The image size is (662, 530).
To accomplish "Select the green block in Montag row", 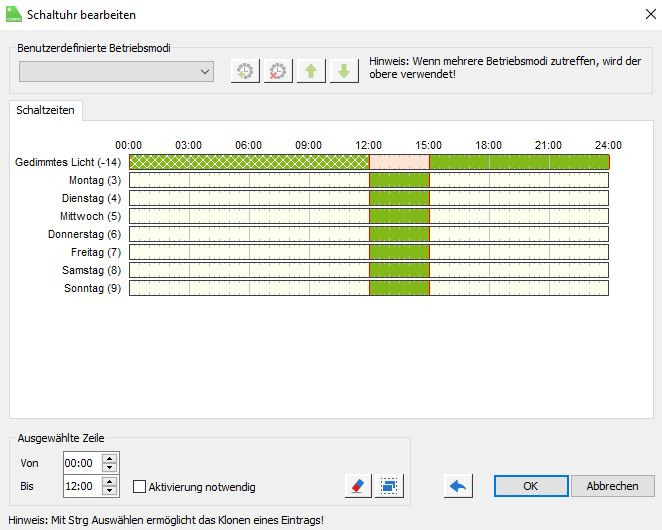I will tap(399, 180).
